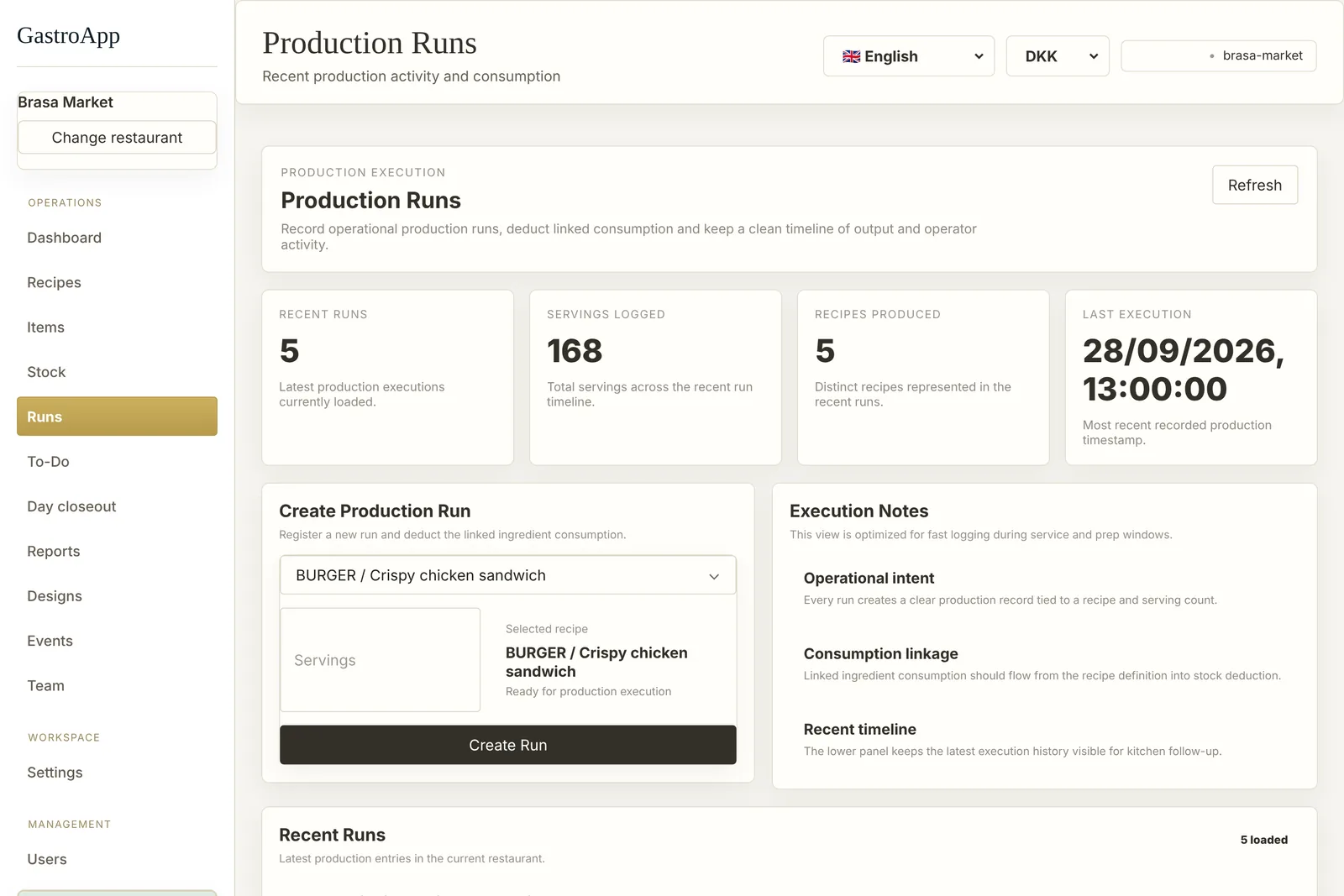Open workspace Settings
The image size is (1344, 896).
[117, 773]
